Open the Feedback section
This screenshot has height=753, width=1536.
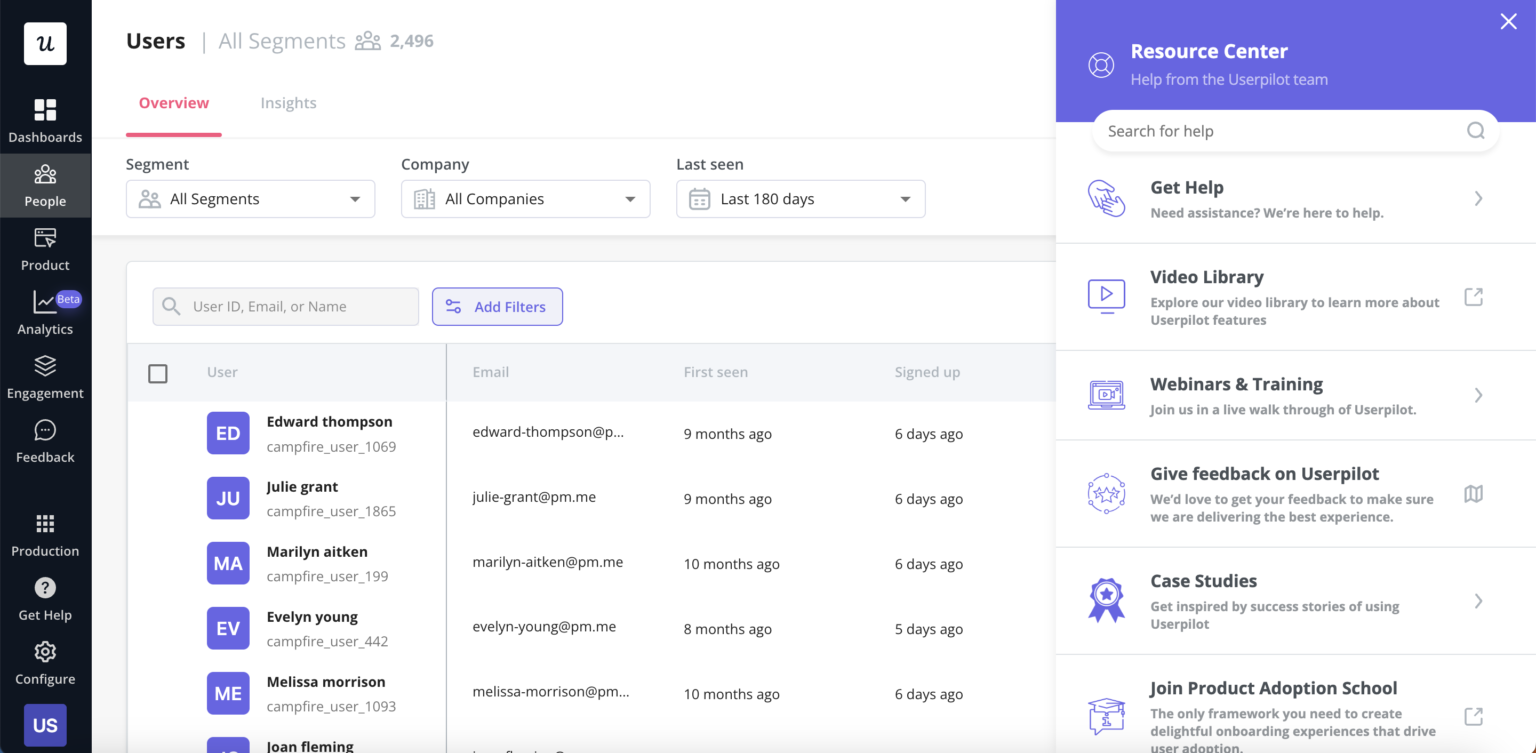pos(45,441)
